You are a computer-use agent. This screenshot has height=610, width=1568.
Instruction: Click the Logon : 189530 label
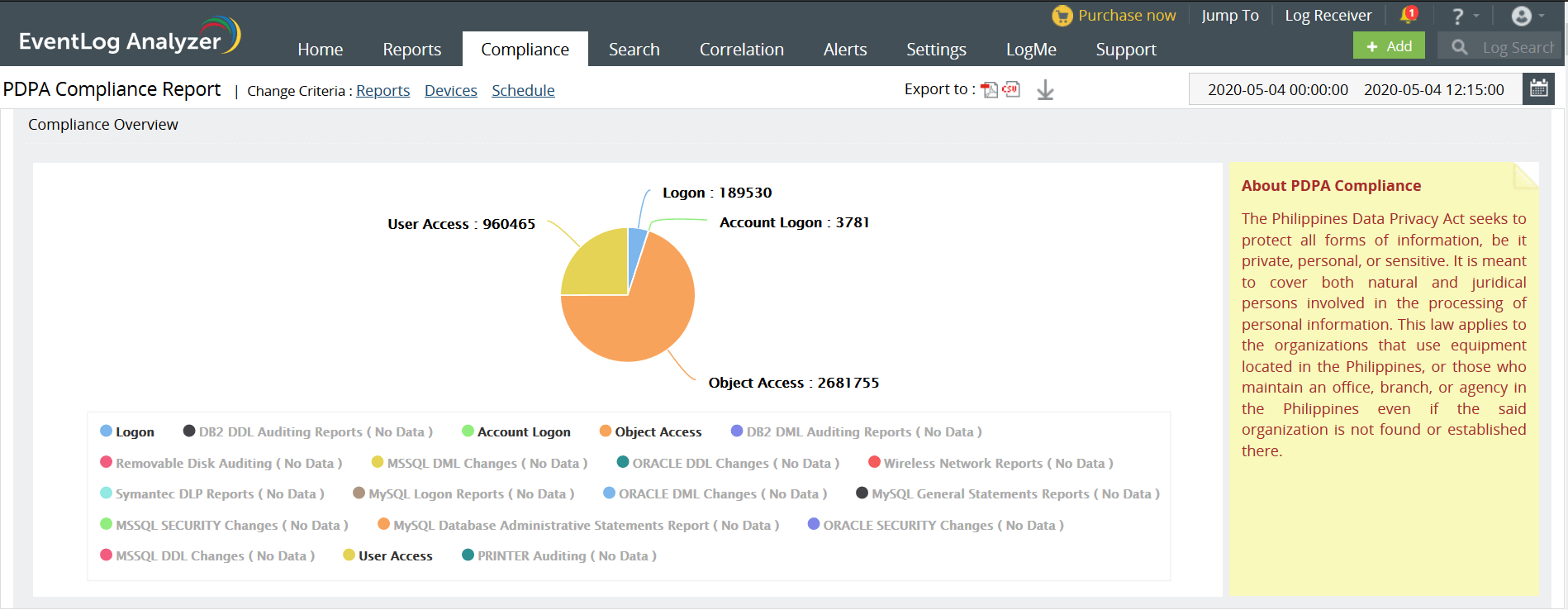click(717, 193)
